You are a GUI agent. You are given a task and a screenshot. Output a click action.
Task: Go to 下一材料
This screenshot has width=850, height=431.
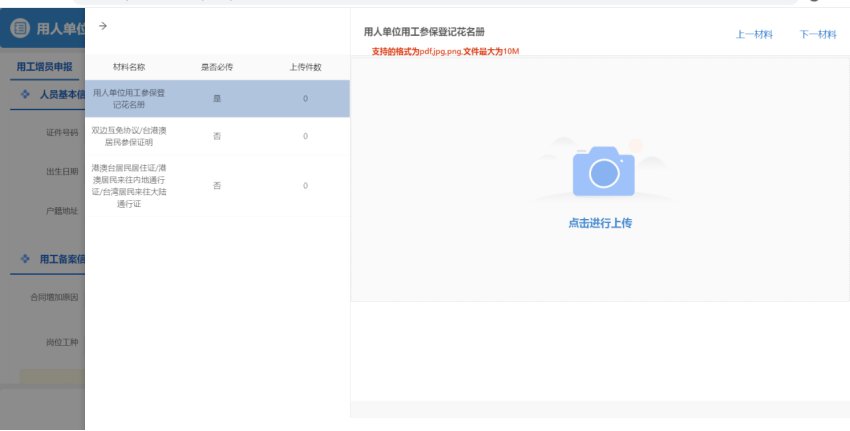pyautogui.click(x=818, y=35)
